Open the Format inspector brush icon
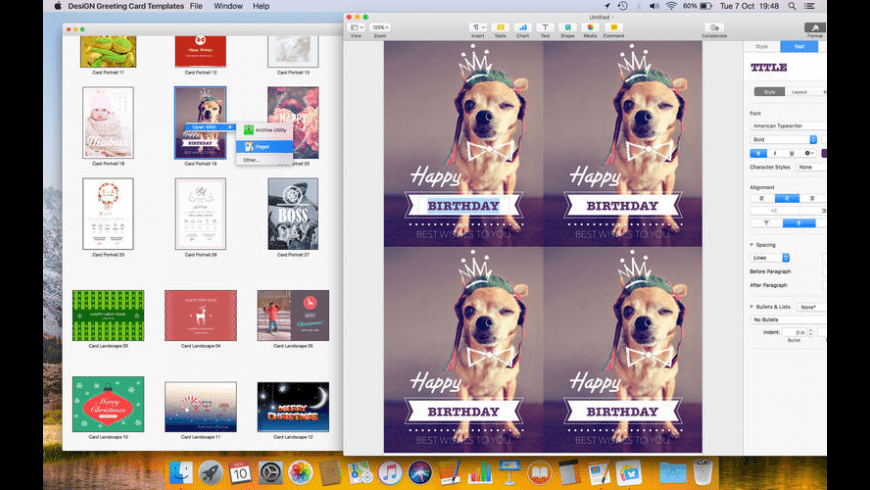The image size is (870, 490). [815, 28]
